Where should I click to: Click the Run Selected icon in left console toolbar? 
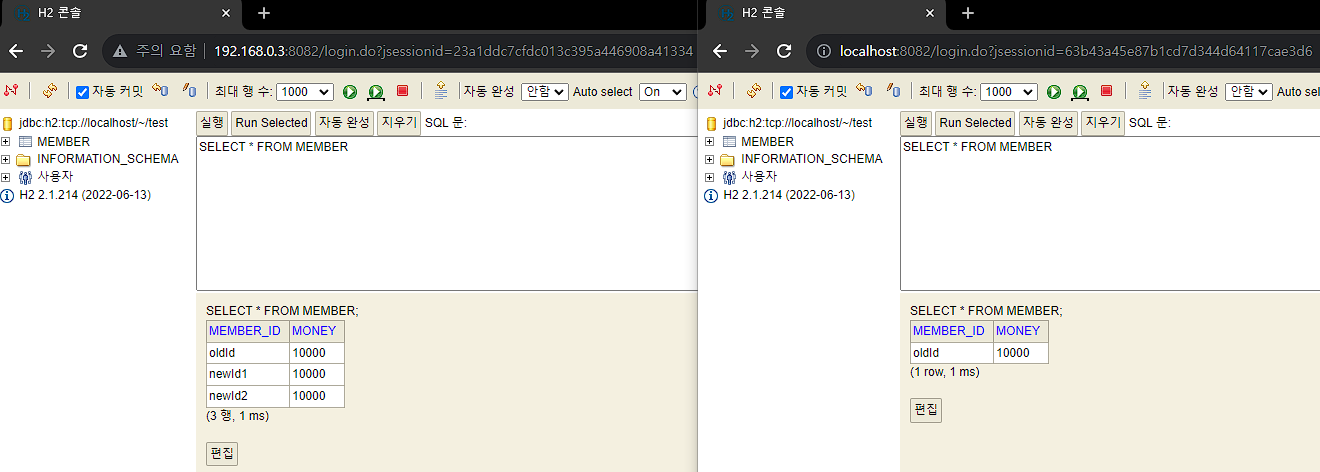pyautogui.click(x=376, y=91)
